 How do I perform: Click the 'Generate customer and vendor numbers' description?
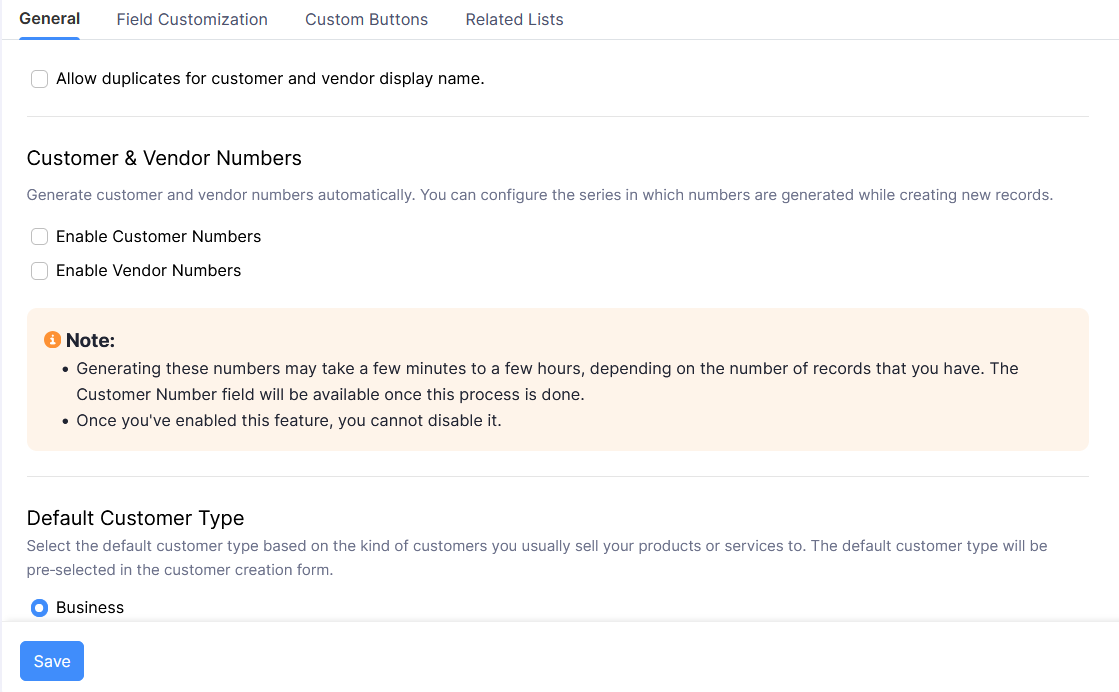point(539,195)
